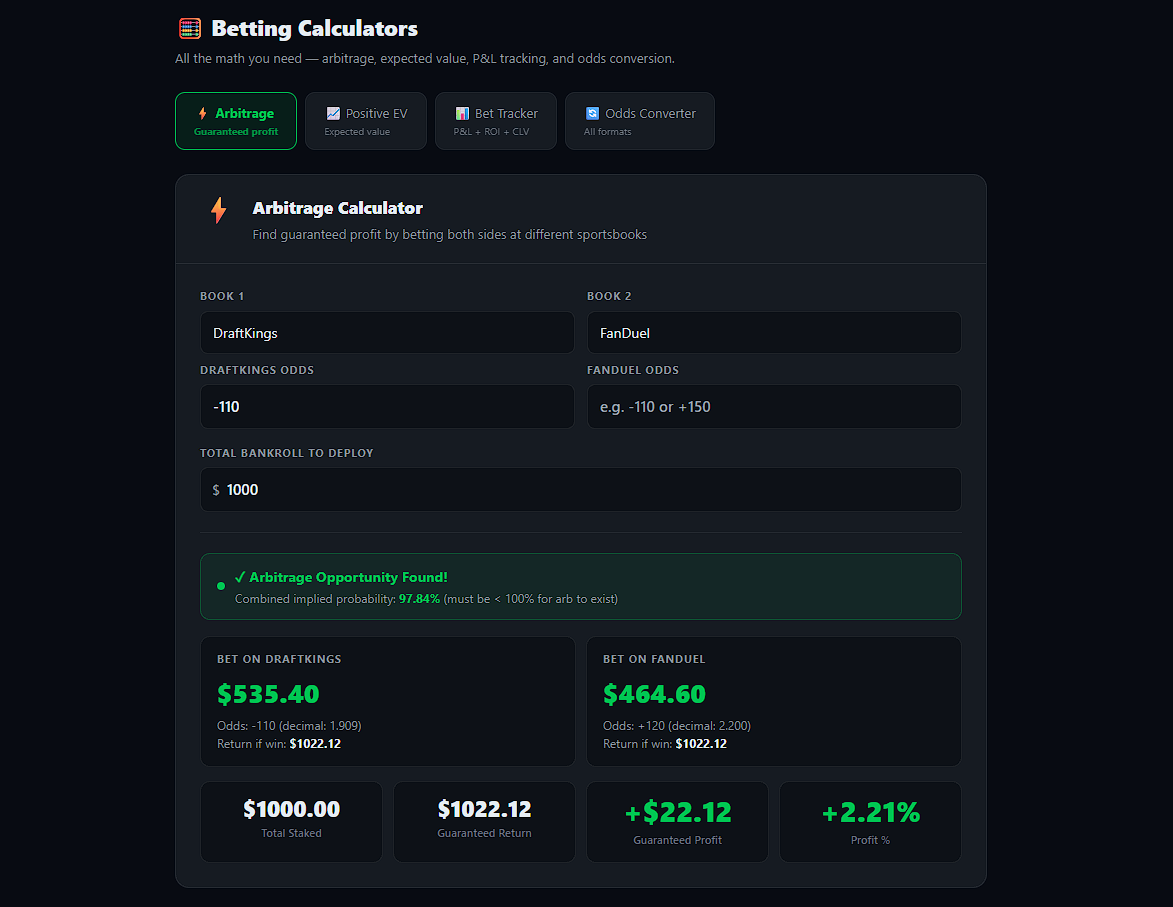Click the abacus icon beside Betting Calculators
This screenshot has width=1173, height=907.
[190, 28]
